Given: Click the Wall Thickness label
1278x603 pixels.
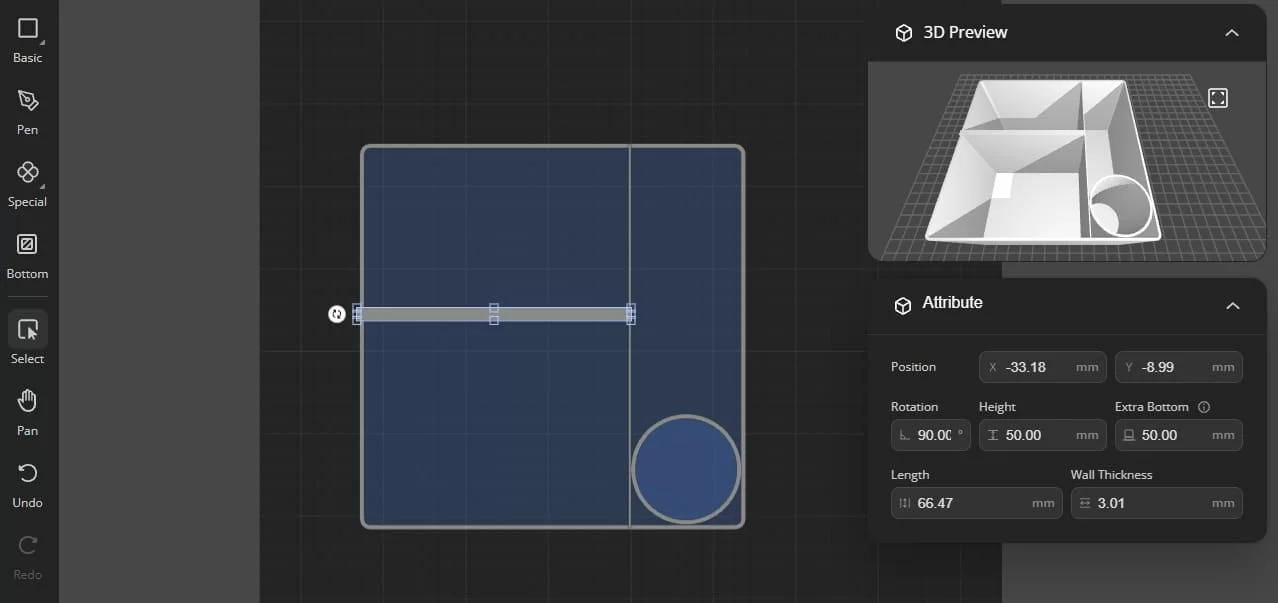Looking at the screenshot, I should click(x=1111, y=475).
